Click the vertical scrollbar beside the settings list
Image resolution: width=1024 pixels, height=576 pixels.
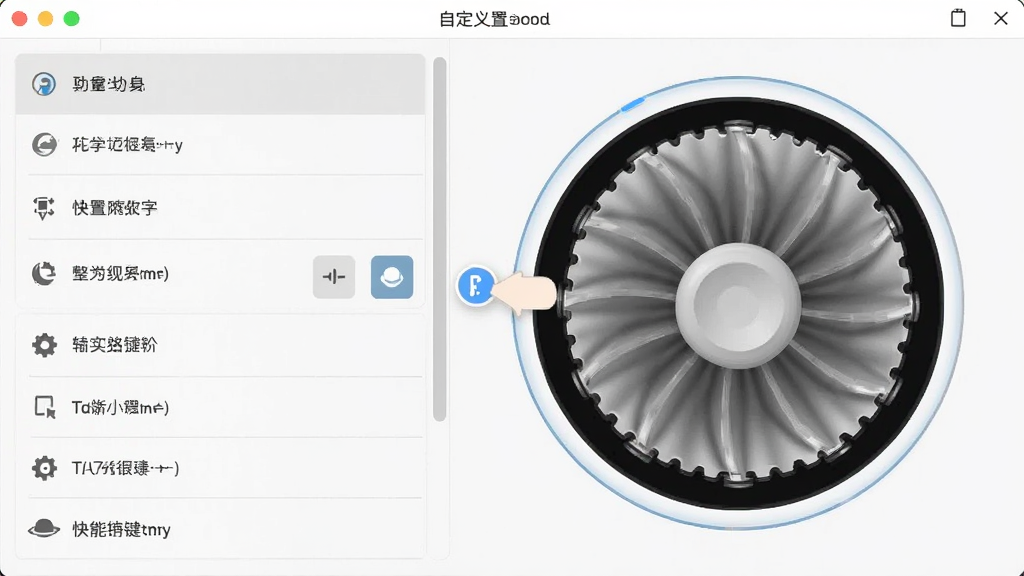tap(440, 240)
